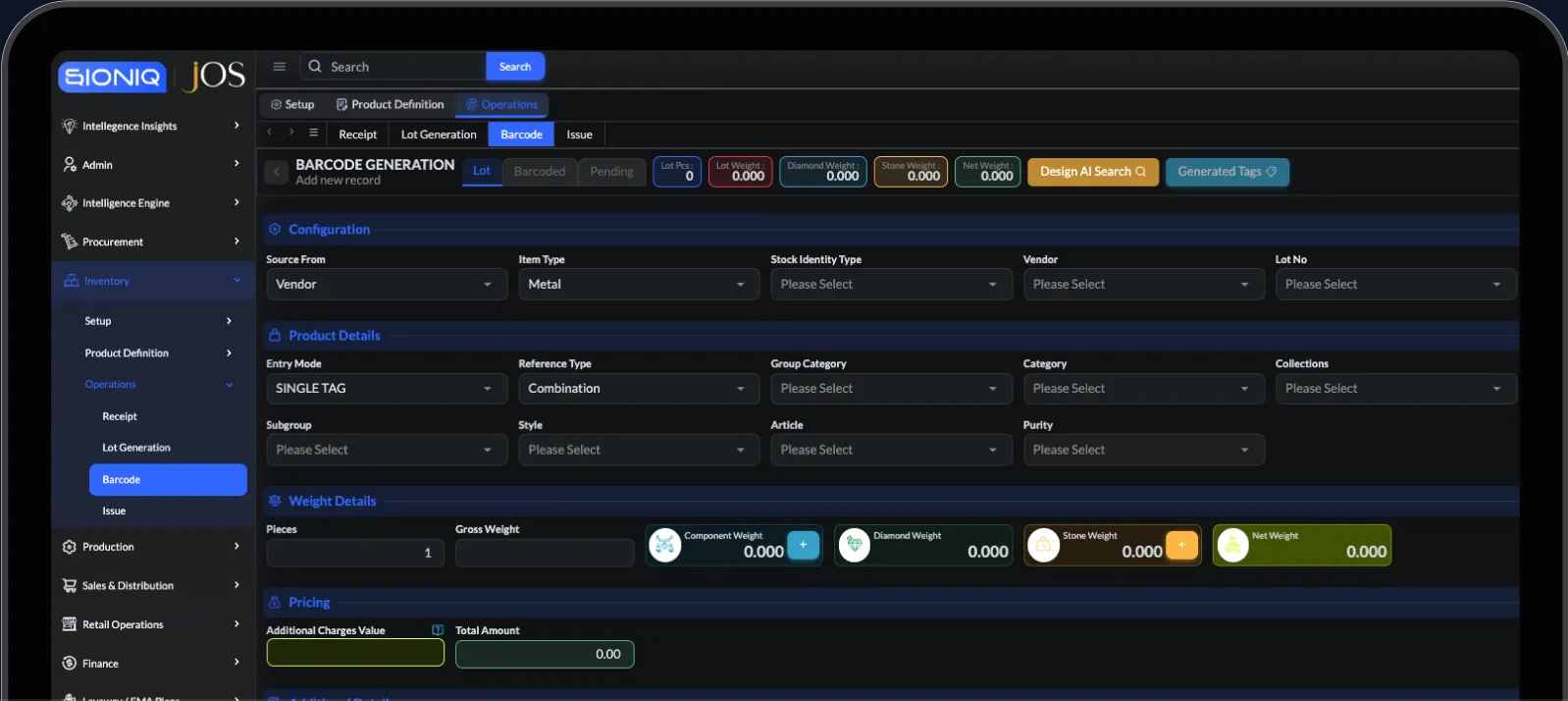This screenshot has height=701, width=1568.
Task: Open the Lot Generation sub-tab
Action: coord(439,135)
